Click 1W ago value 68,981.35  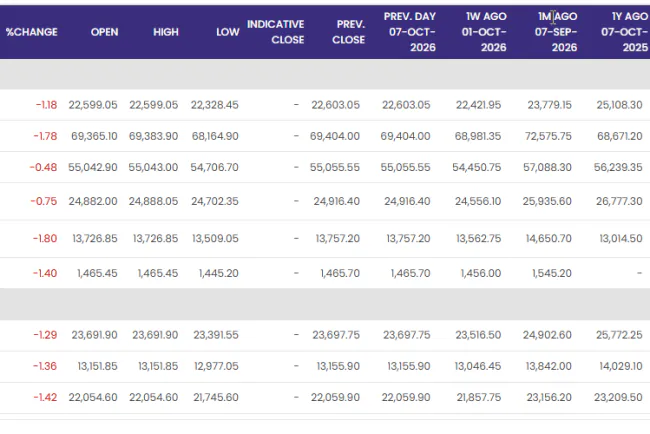478,136
